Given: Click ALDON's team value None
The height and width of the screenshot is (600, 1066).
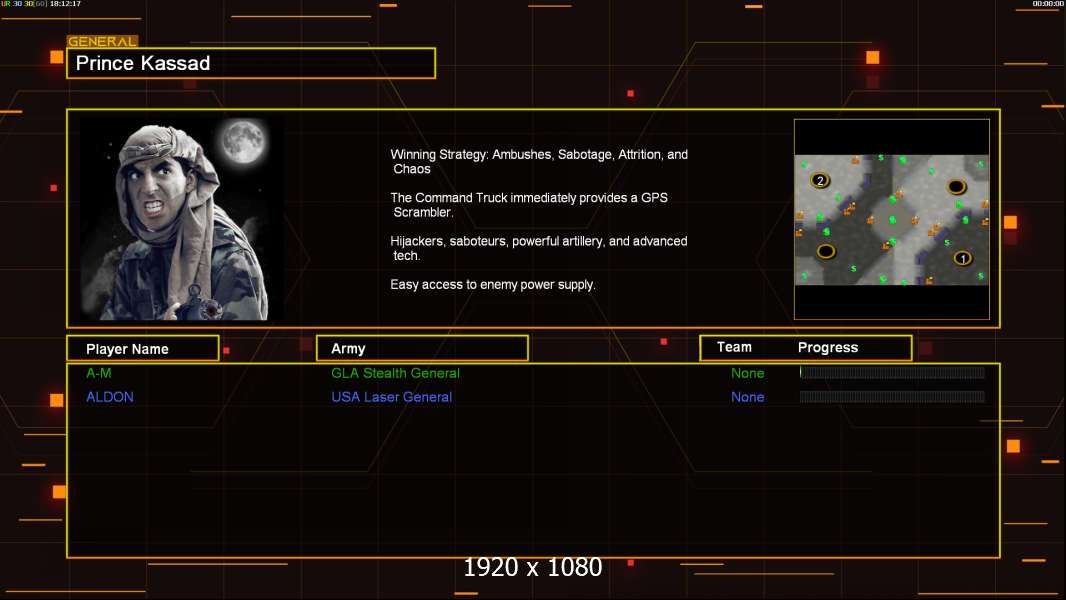Looking at the screenshot, I should click(x=747, y=397).
